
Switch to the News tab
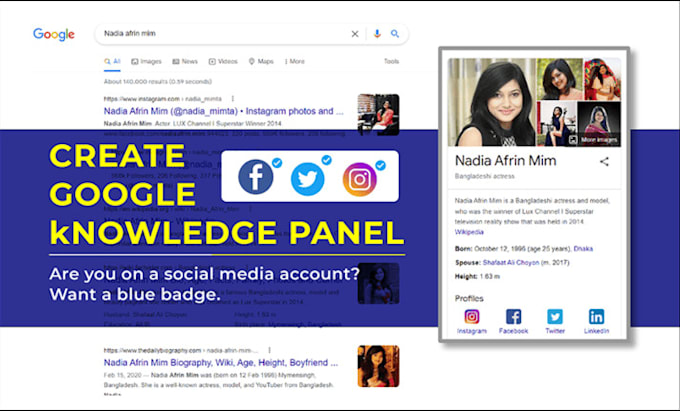[185, 62]
